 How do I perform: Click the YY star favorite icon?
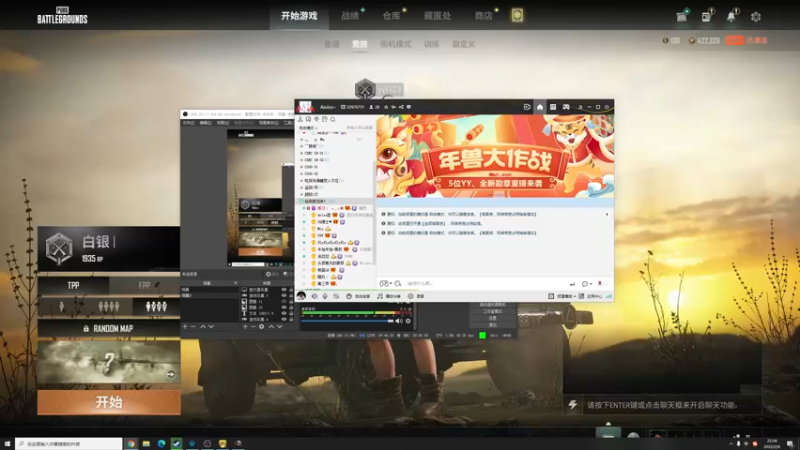pos(386,107)
